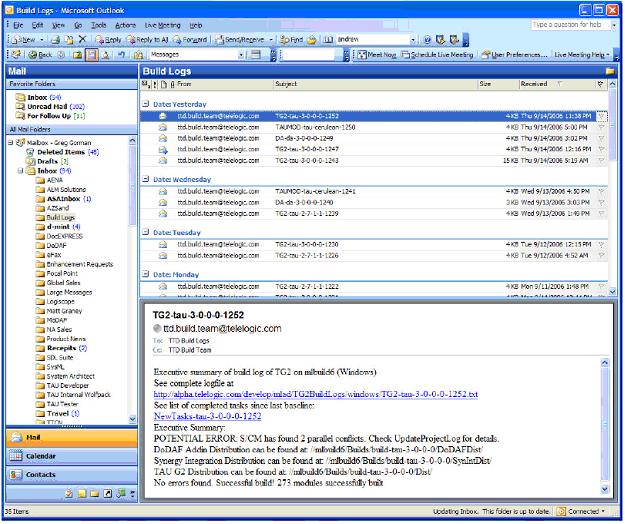Click the Connected status icon

click(561, 511)
